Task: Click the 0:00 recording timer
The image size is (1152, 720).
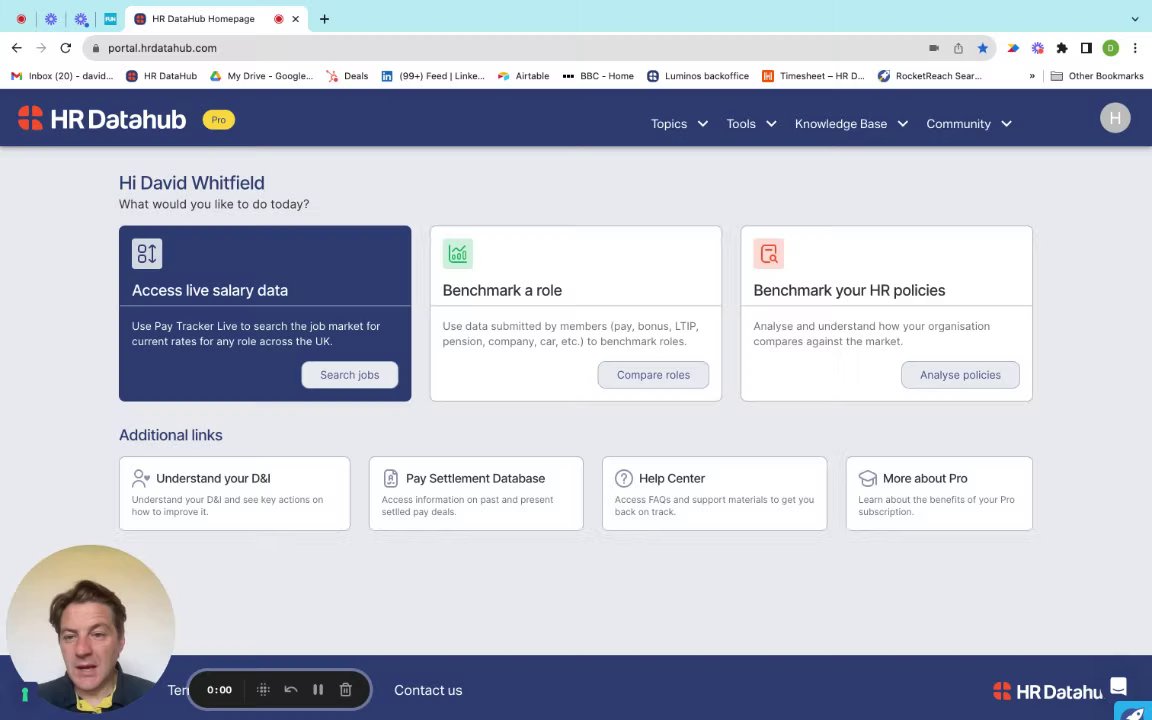Action: [x=219, y=689]
